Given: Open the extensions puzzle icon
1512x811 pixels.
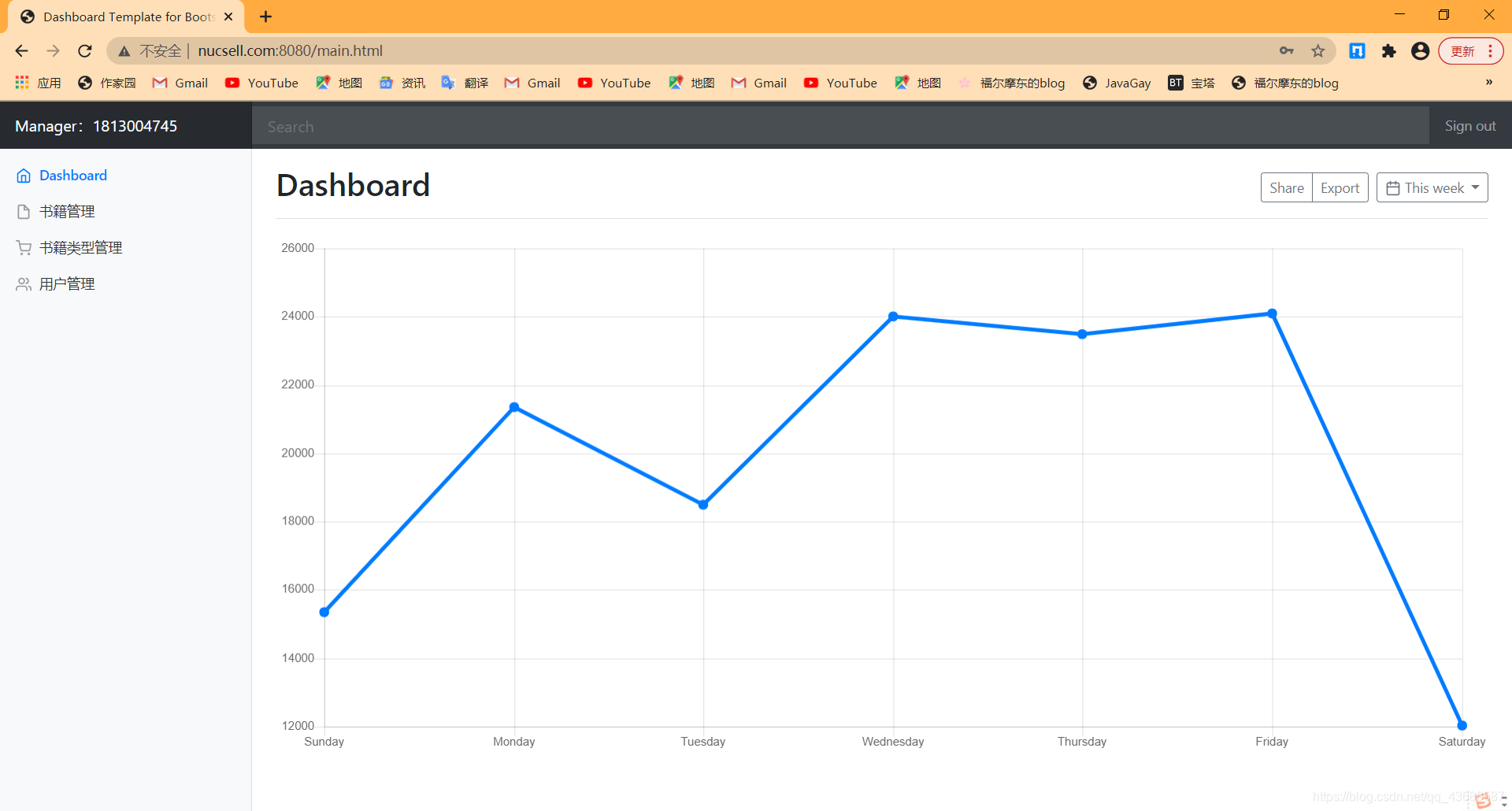Looking at the screenshot, I should pos(1388,50).
